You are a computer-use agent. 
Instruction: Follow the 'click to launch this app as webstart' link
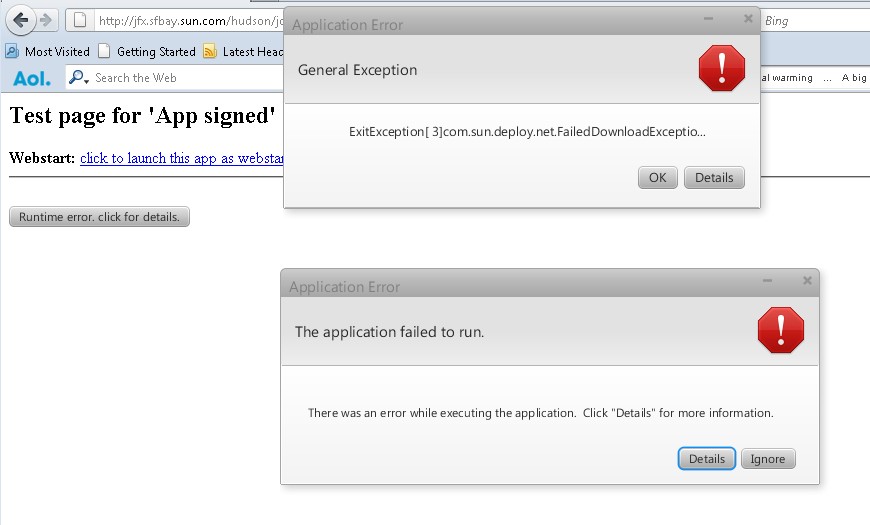pos(182,158)
